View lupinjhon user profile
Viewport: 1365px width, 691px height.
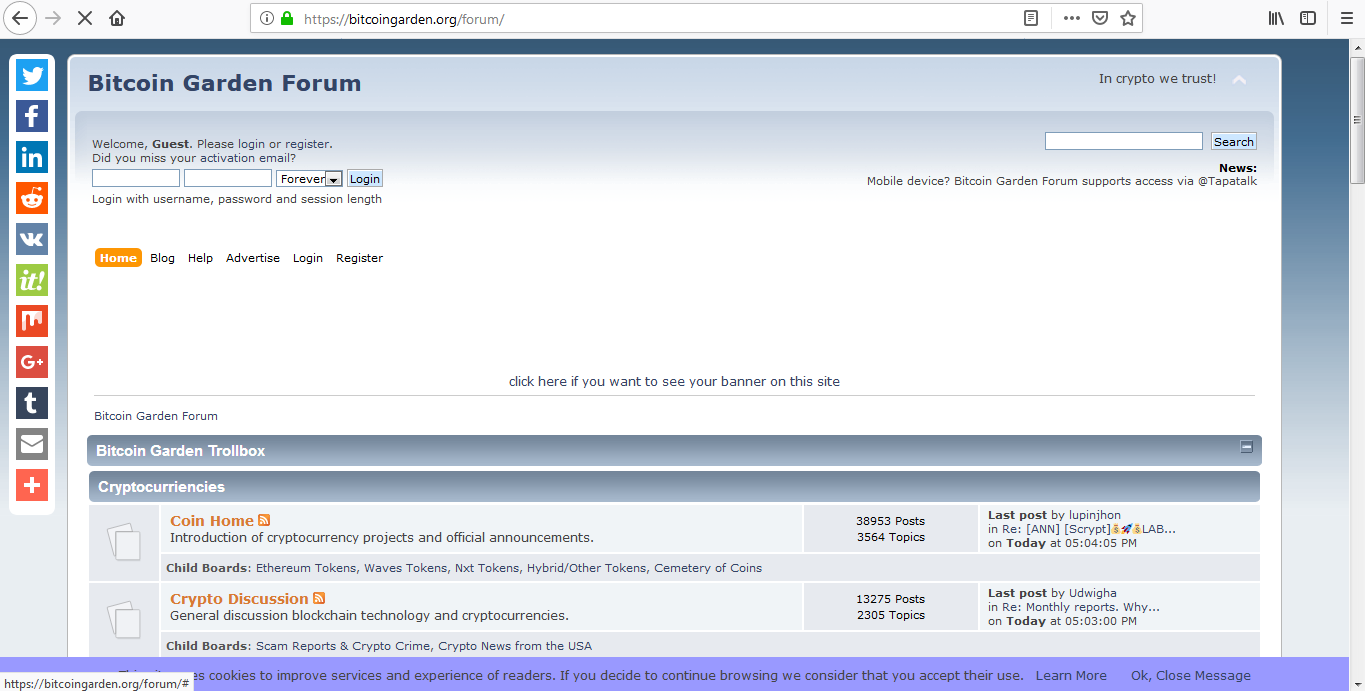(x=1095, y=515)
